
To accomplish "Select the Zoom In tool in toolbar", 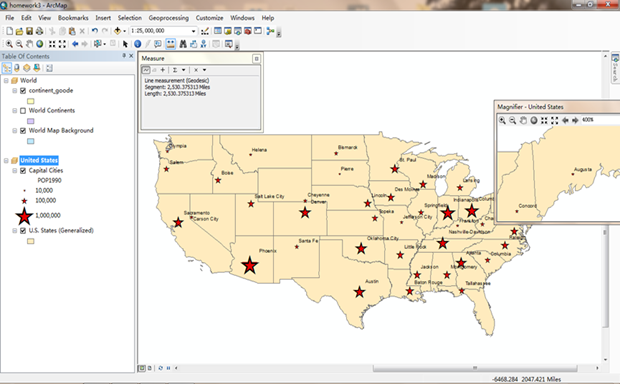I will (9, 44).
